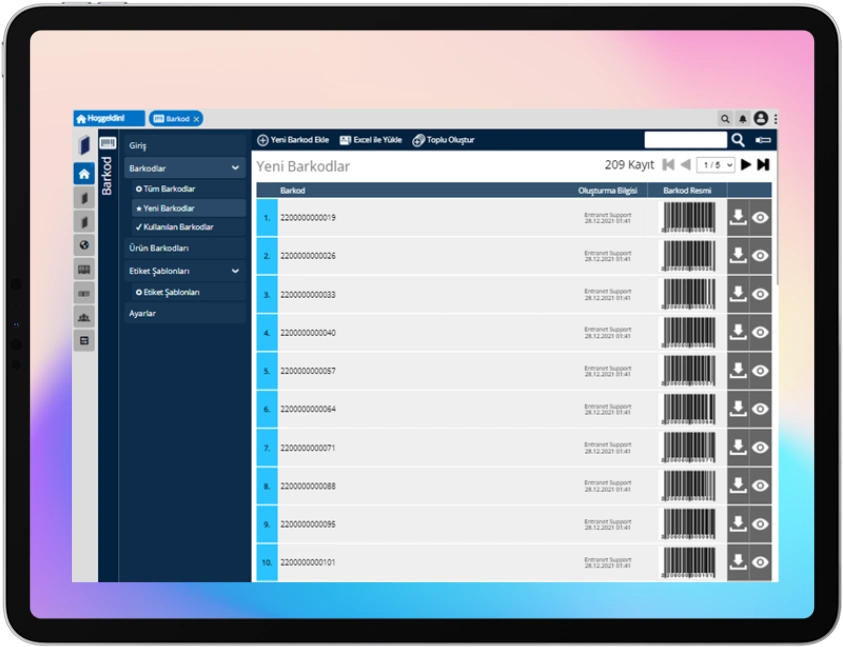The width and height of the screenshot is (843, 647).
Task: Switch to the Hoşgeldin! tab
Action: pyautogui.click(x=108, y=118)
